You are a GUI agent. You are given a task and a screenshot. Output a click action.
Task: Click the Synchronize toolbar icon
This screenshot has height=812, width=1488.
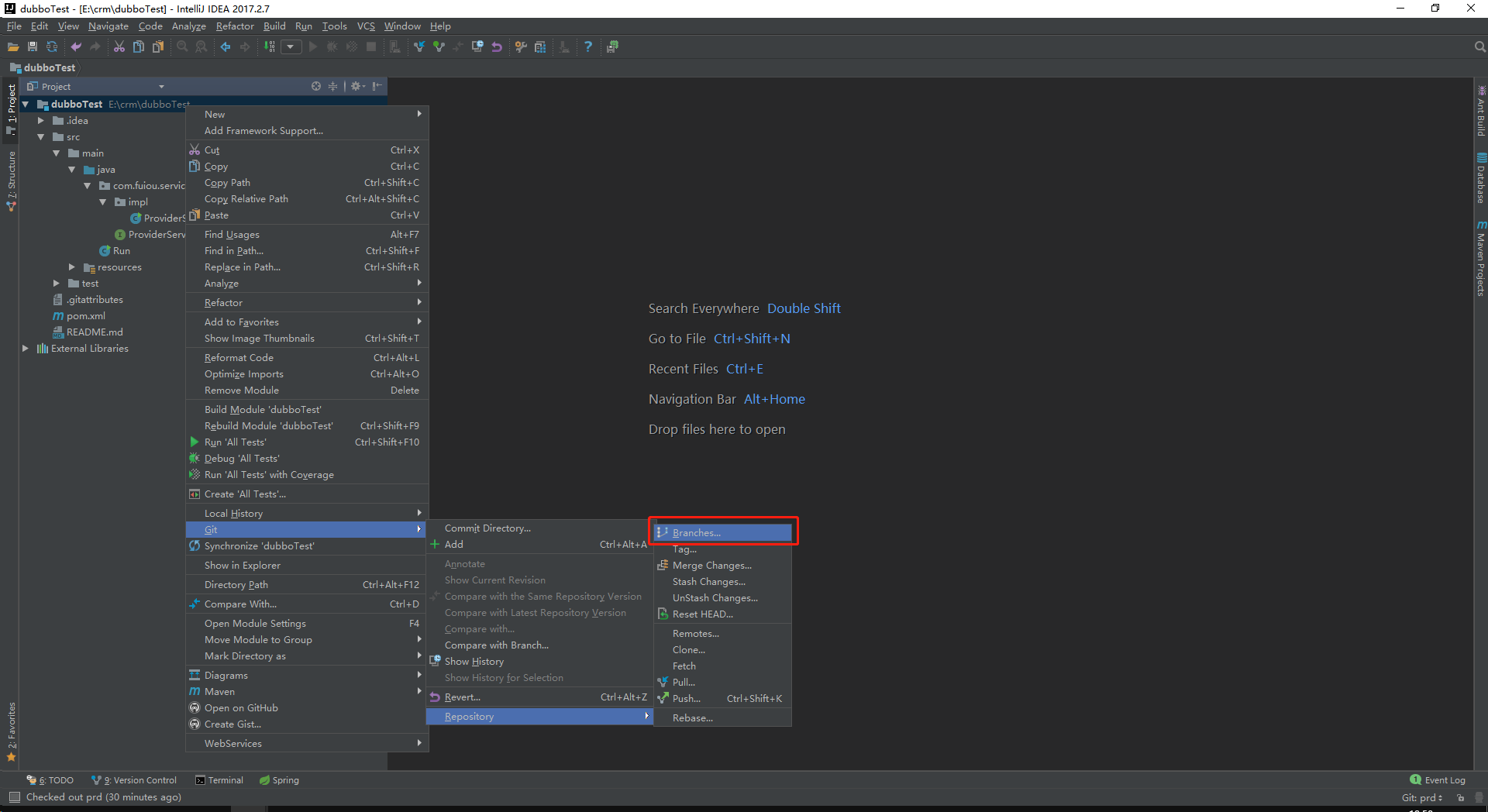tap(52, 47)
